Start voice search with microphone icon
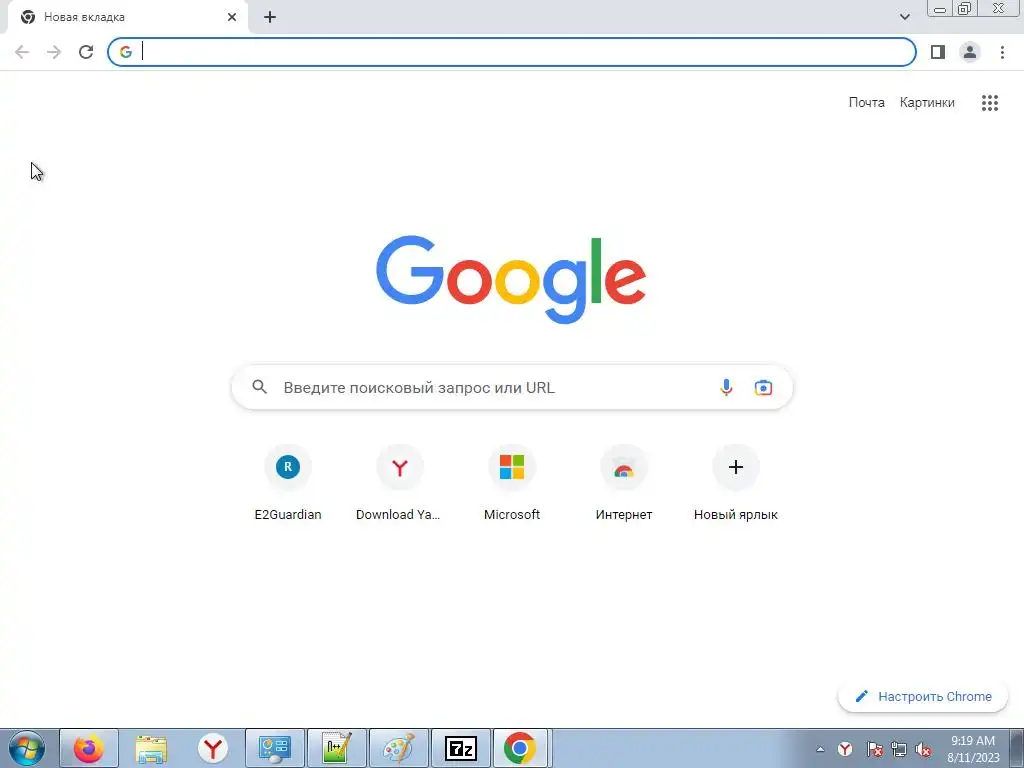 pos(726,387)
